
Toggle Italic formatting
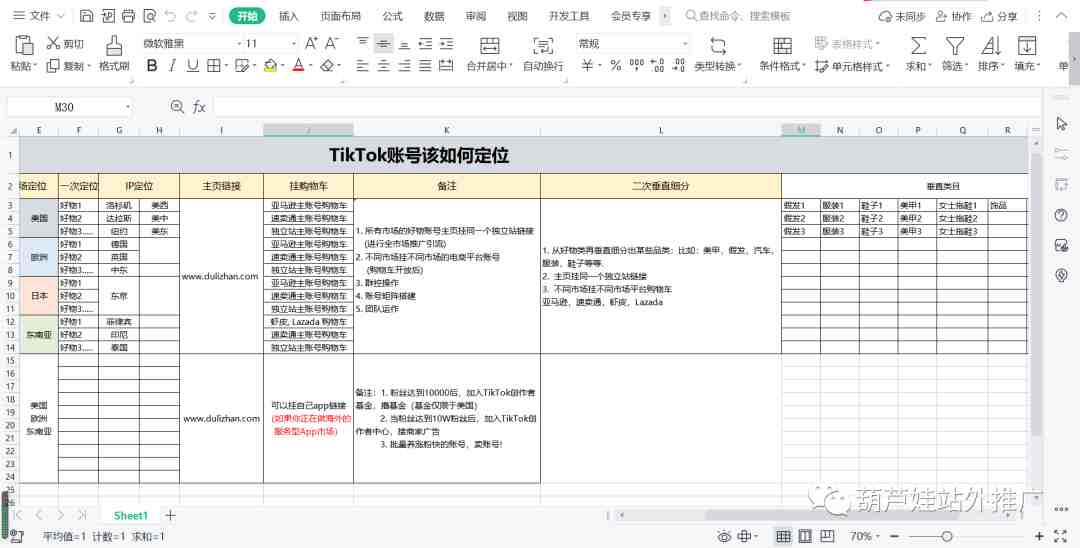click(172, 65)
